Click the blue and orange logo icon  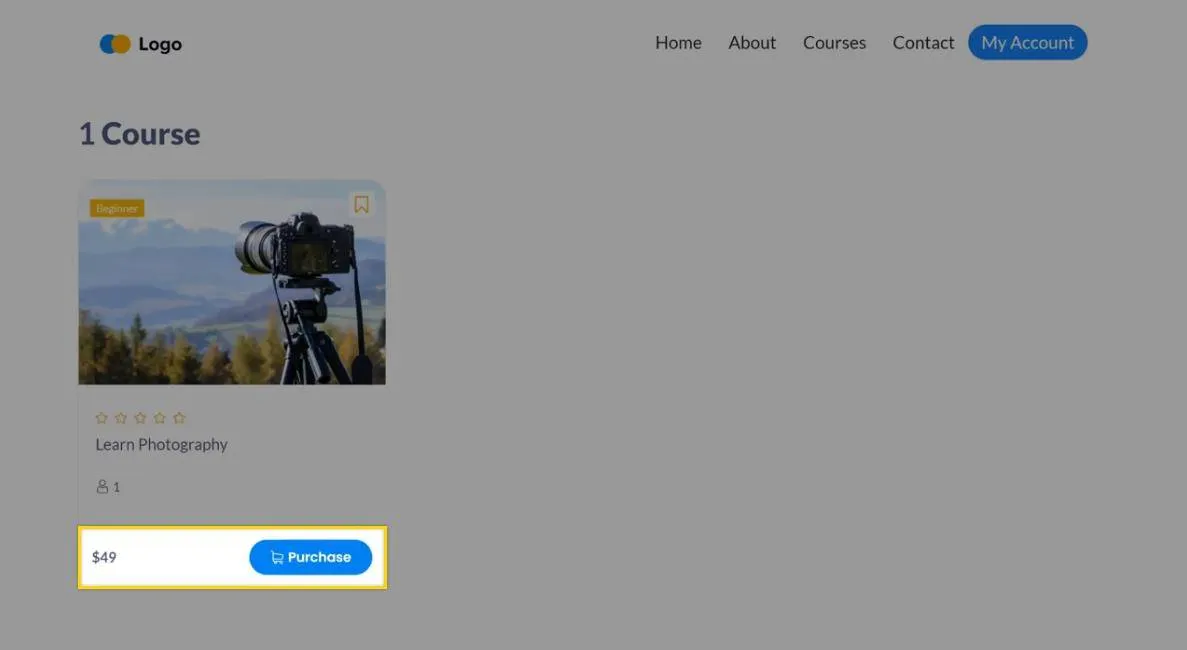click(115, 44)
